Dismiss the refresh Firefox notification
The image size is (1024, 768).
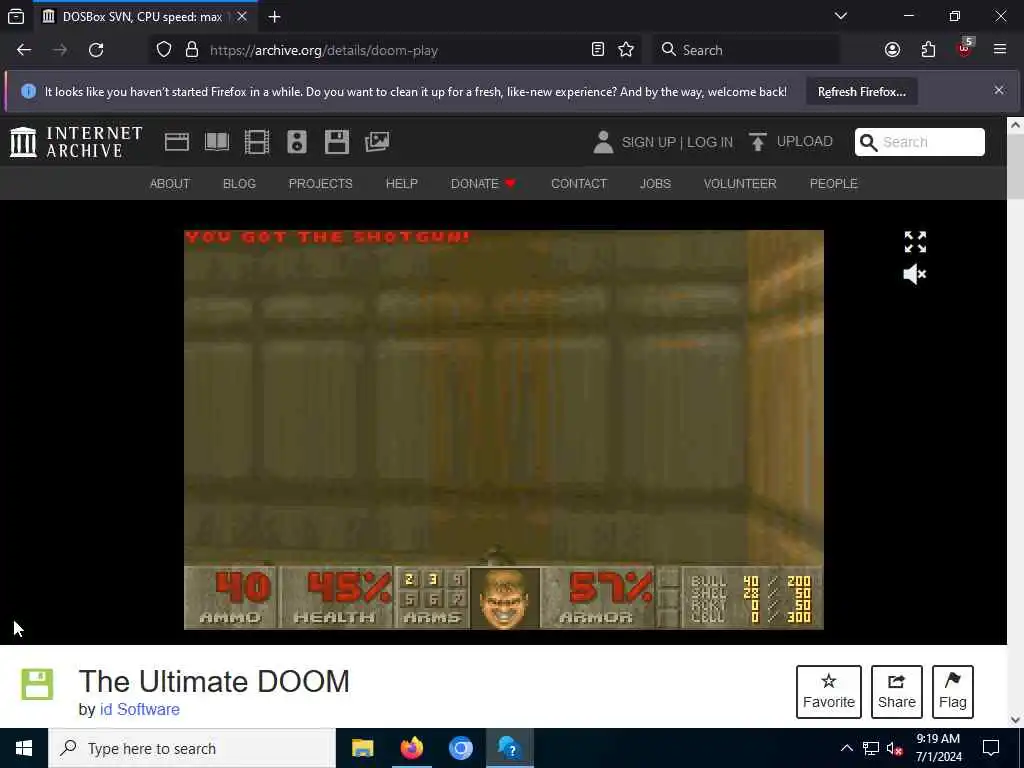(x=999, y=90)
